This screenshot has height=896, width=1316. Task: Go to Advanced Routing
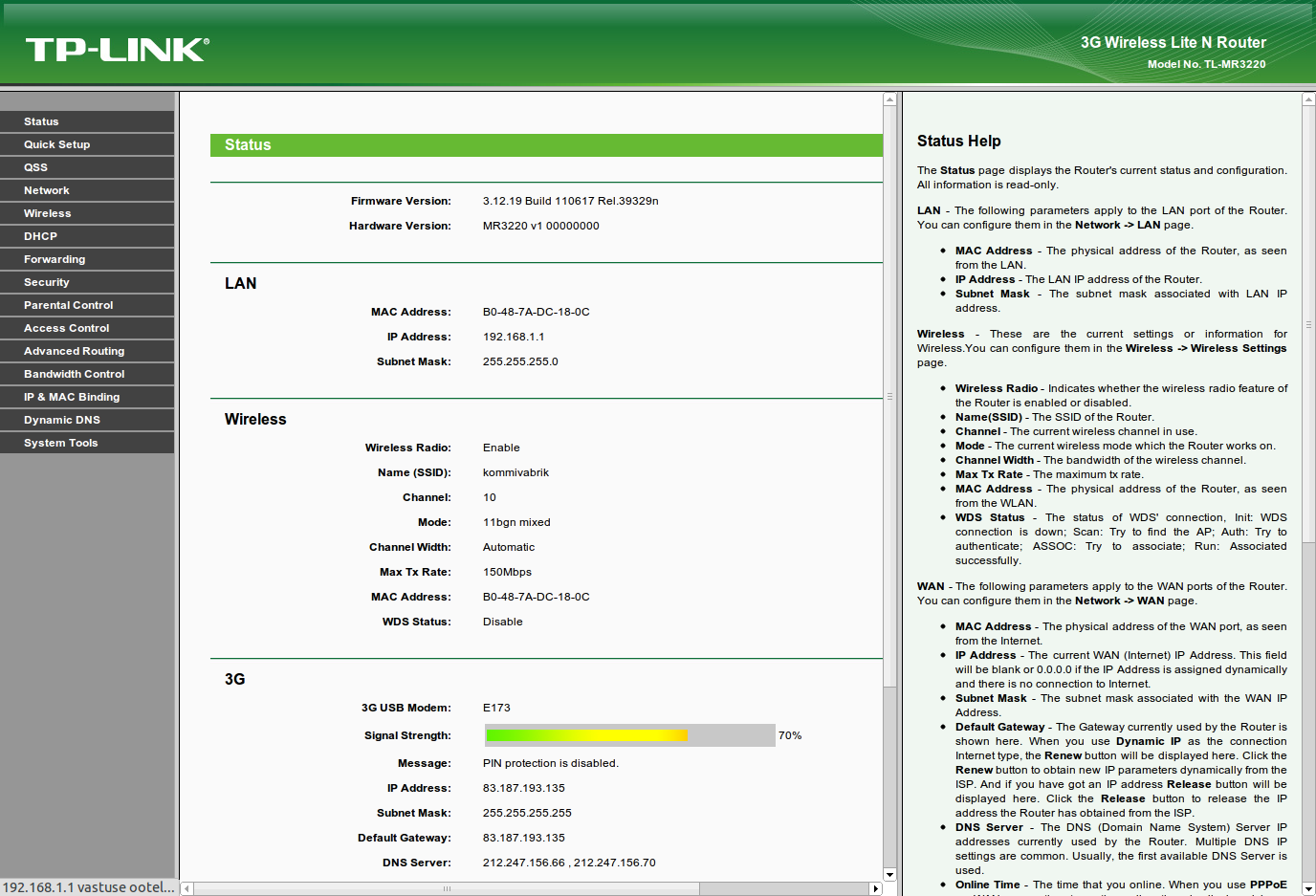point(87,351)
